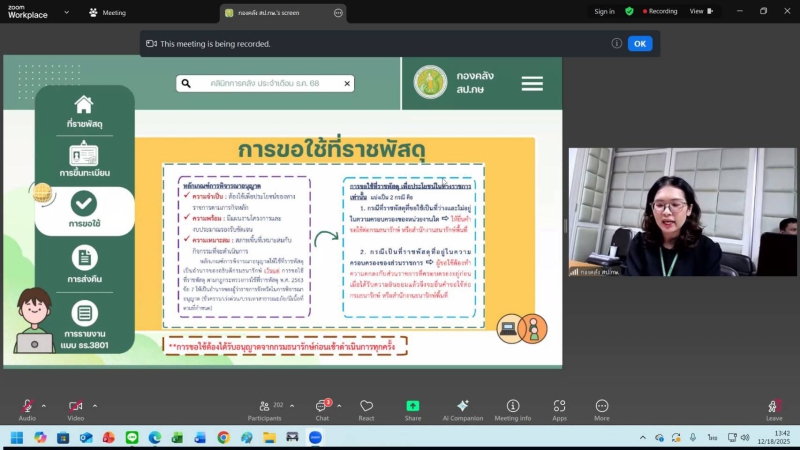Screen dimensions: 800x450
Task: Unmute microphone with the Audio icon
Action: (x=27, y=406)
